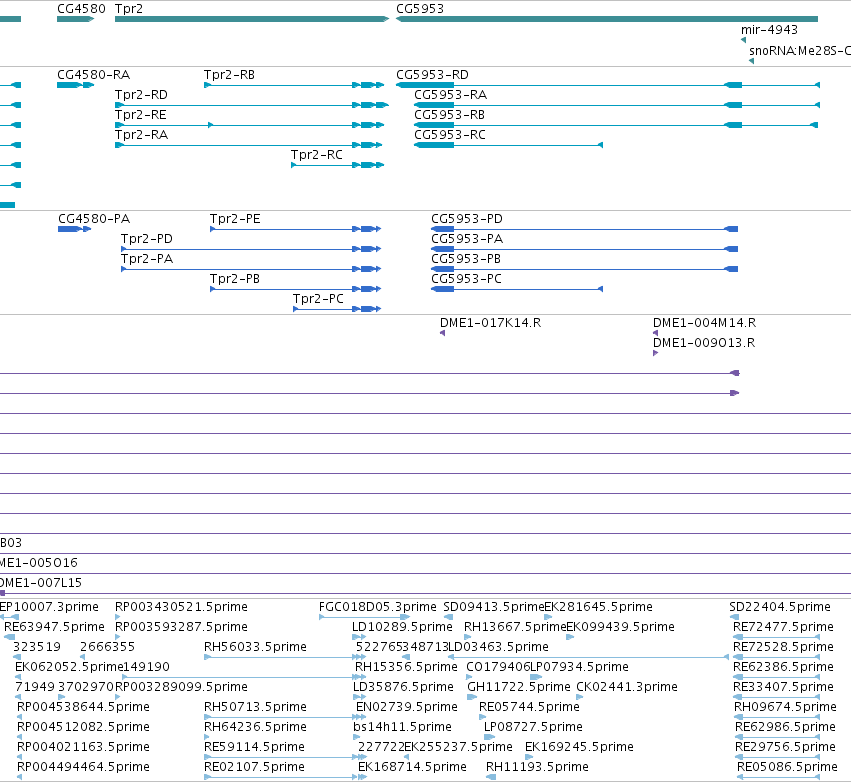Pick protein label Tpr2-PC
The image size is (851, 782).
(x=318, y=299)
